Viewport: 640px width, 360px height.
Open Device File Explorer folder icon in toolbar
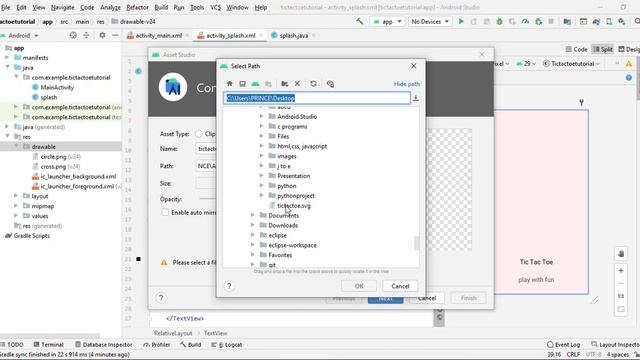tap(567, 21)
